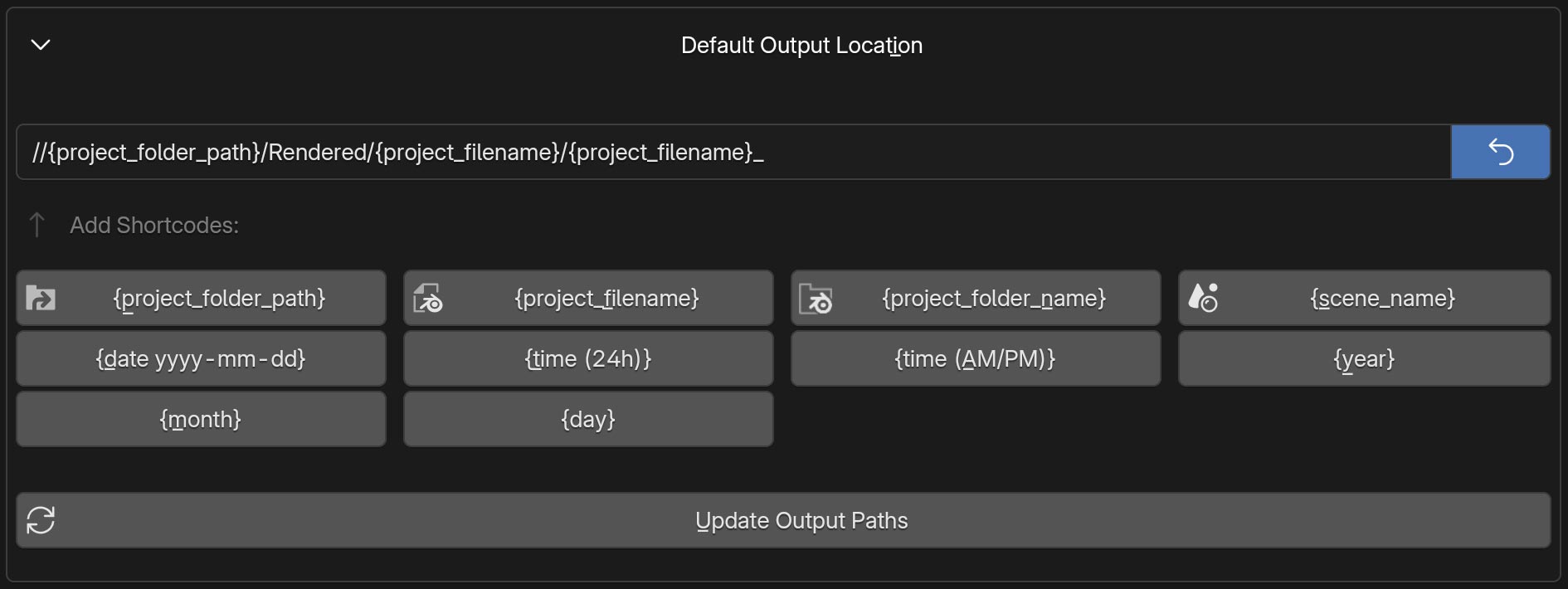
Task: Click the upward arrow beside Add Shortcodes
Action: pos(36,225)
